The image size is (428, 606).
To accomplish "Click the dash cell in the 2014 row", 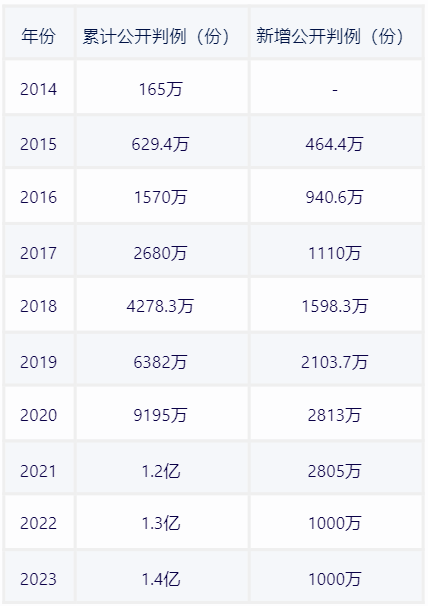I will (336, 87).
